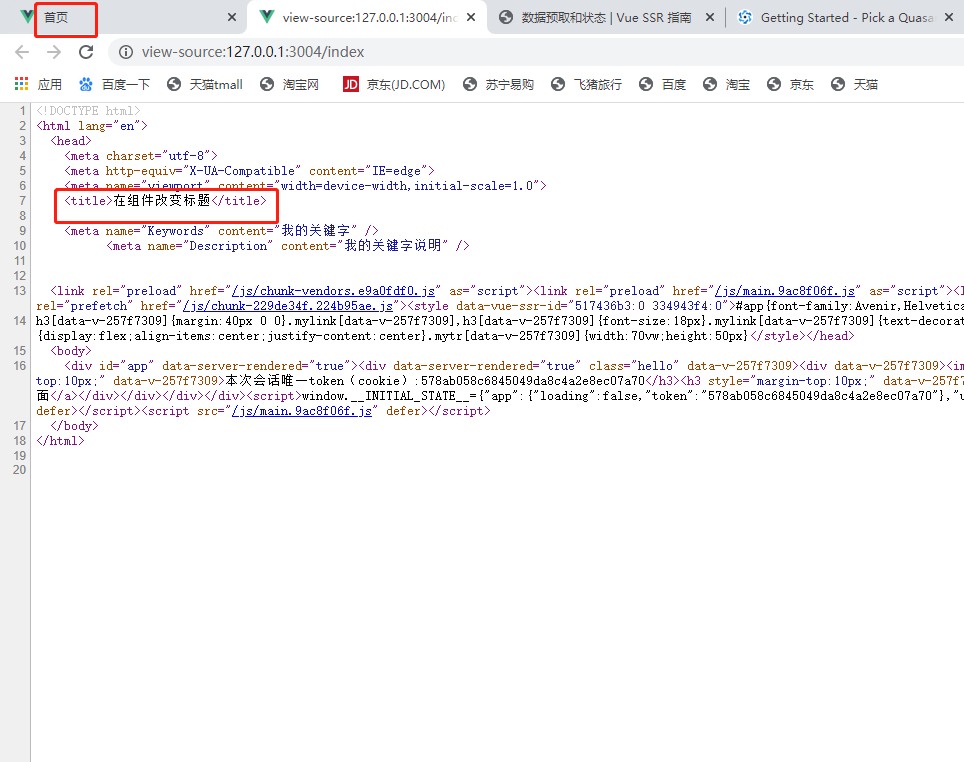The width and height of the screenshot is (964, 762).
Task: Open the 天猫tmall bookmark
Action: (205, 84)
